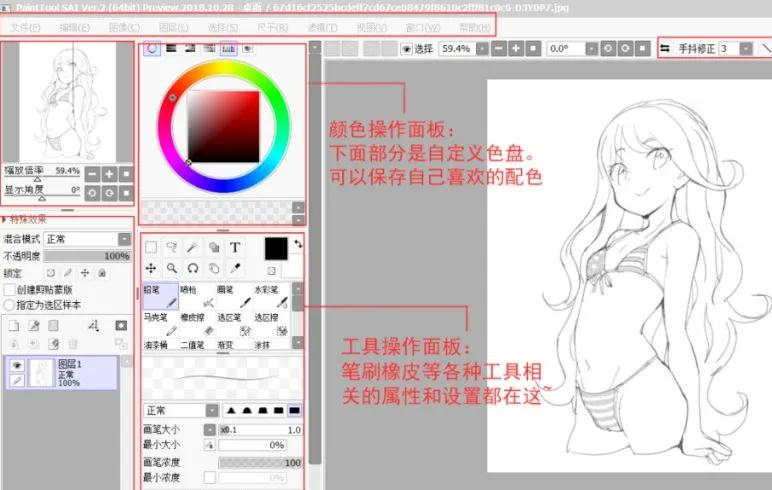This screenshot has width=772, height=490.
Task: Click the black foreground color swatch
Action: click(x=276, y=249)
